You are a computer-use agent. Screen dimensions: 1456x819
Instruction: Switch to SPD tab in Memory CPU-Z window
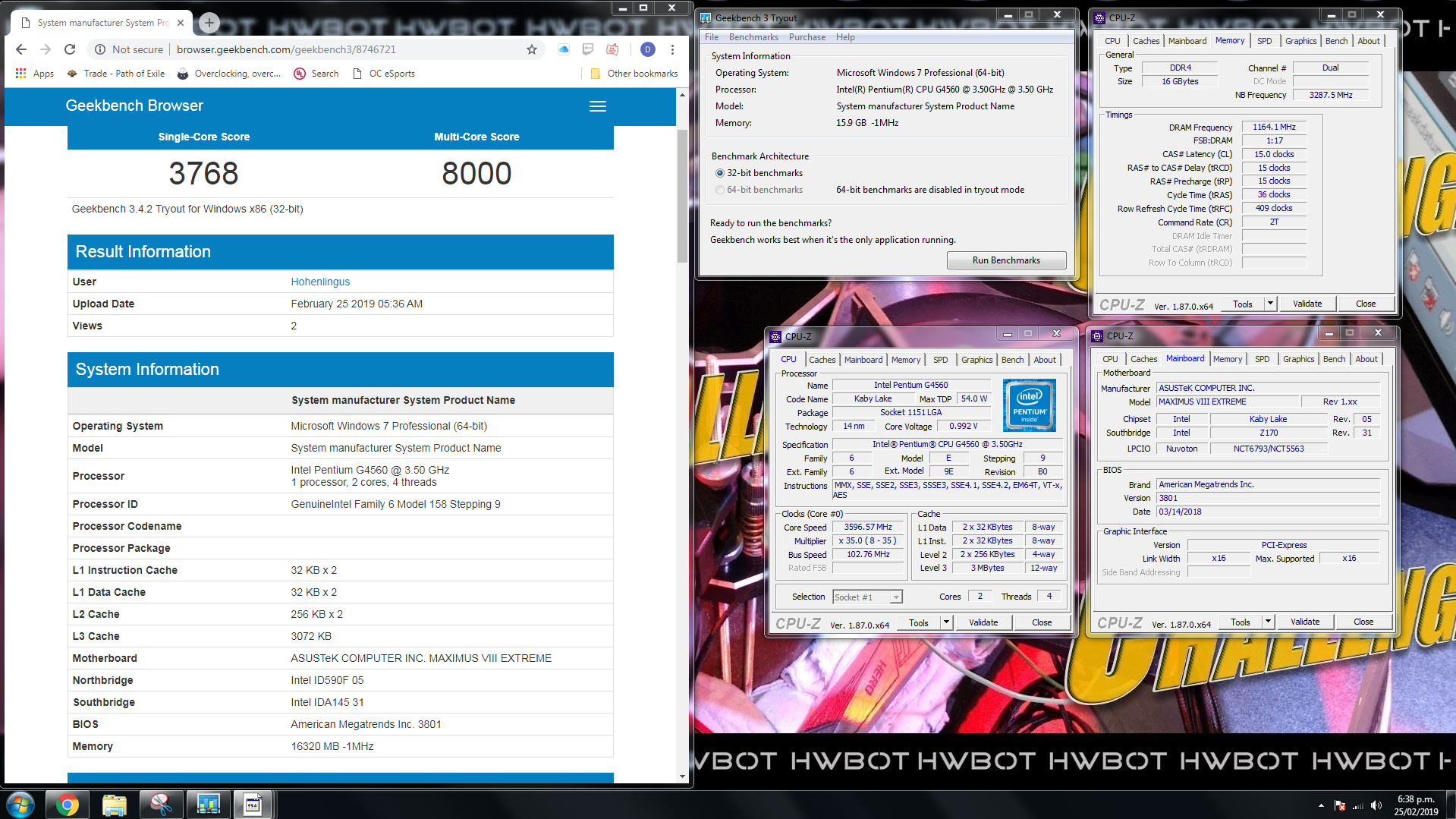point(1264,41)
